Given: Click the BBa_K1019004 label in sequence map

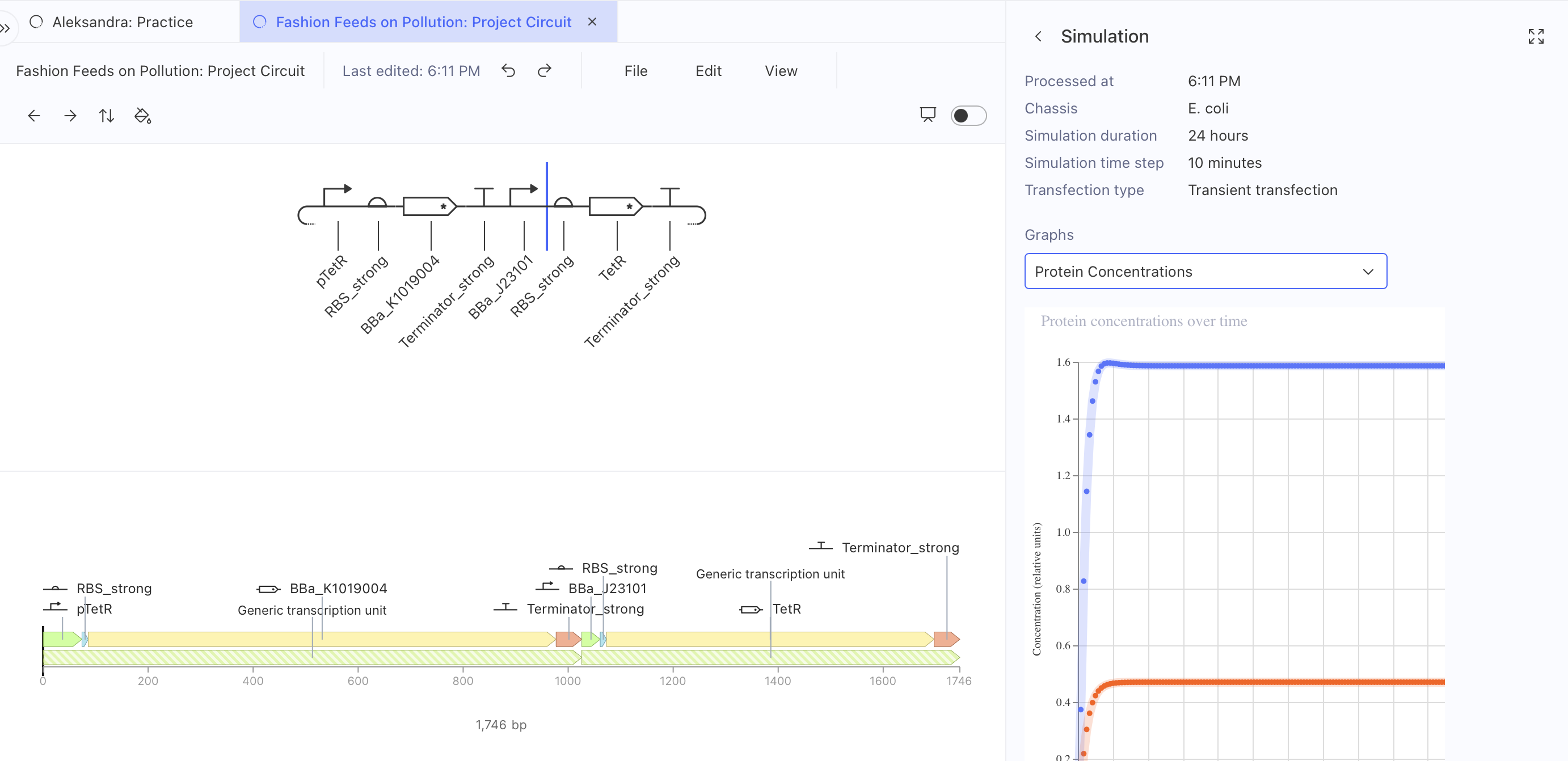Looking at the screenshot, I should [x=338, y=588].
